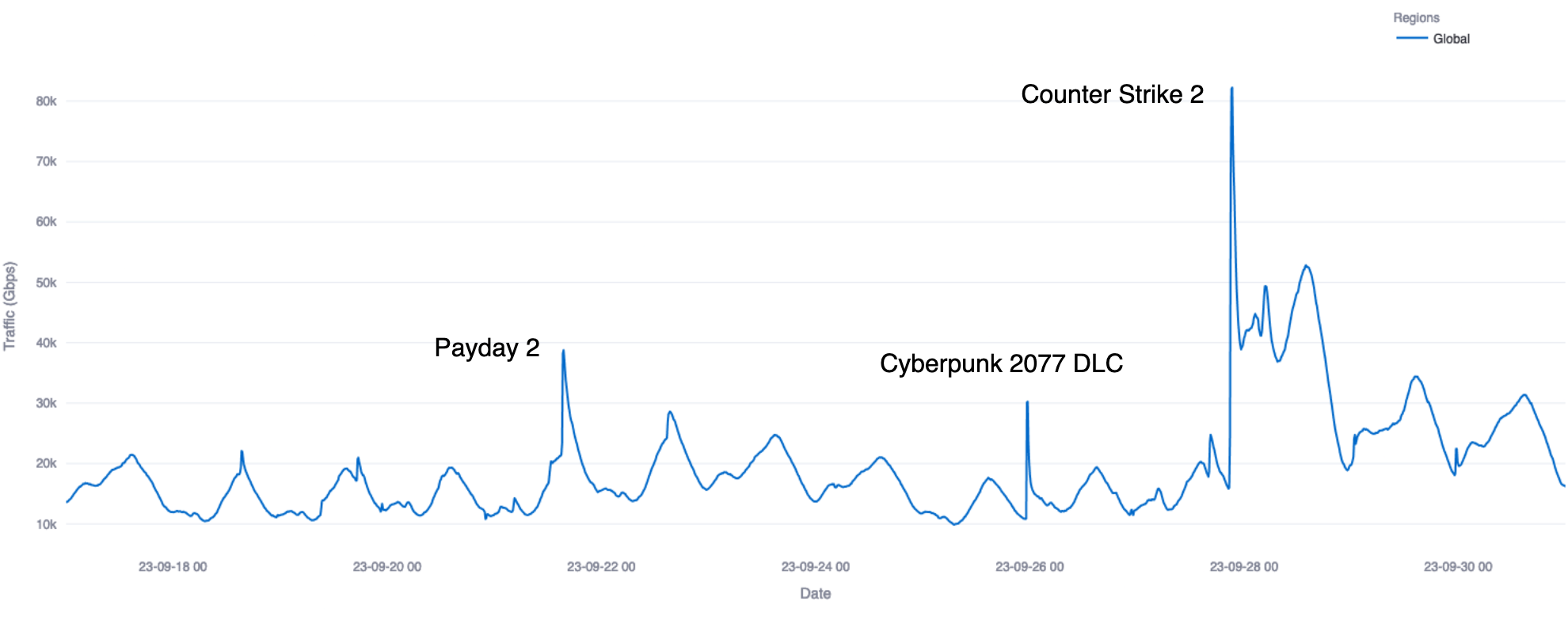1568x635 pixels.
Task: Select the 30k y-axis tick label
Action: click(46, 403)
